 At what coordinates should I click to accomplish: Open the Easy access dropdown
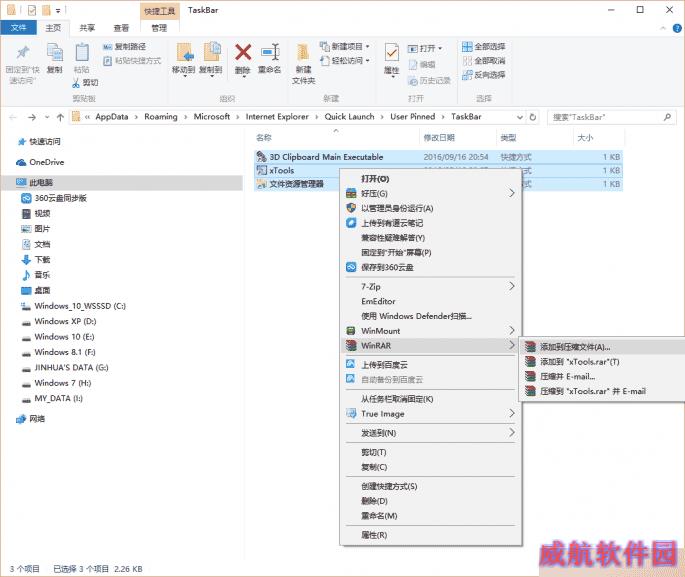click(368, 60)
